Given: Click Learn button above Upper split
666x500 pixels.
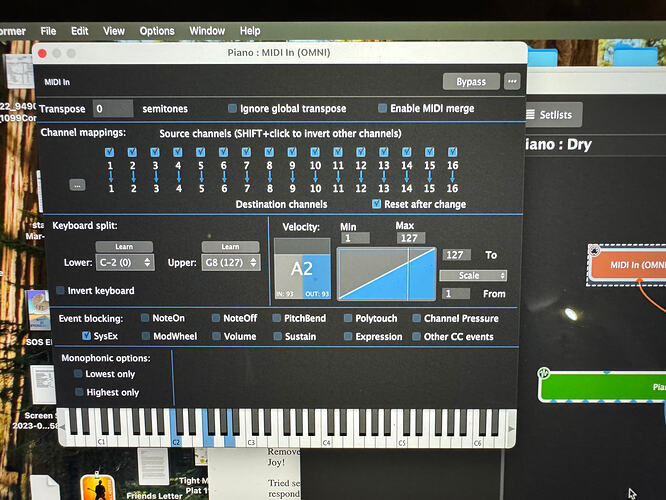Looking at the screenshot, I should point(230,247).
